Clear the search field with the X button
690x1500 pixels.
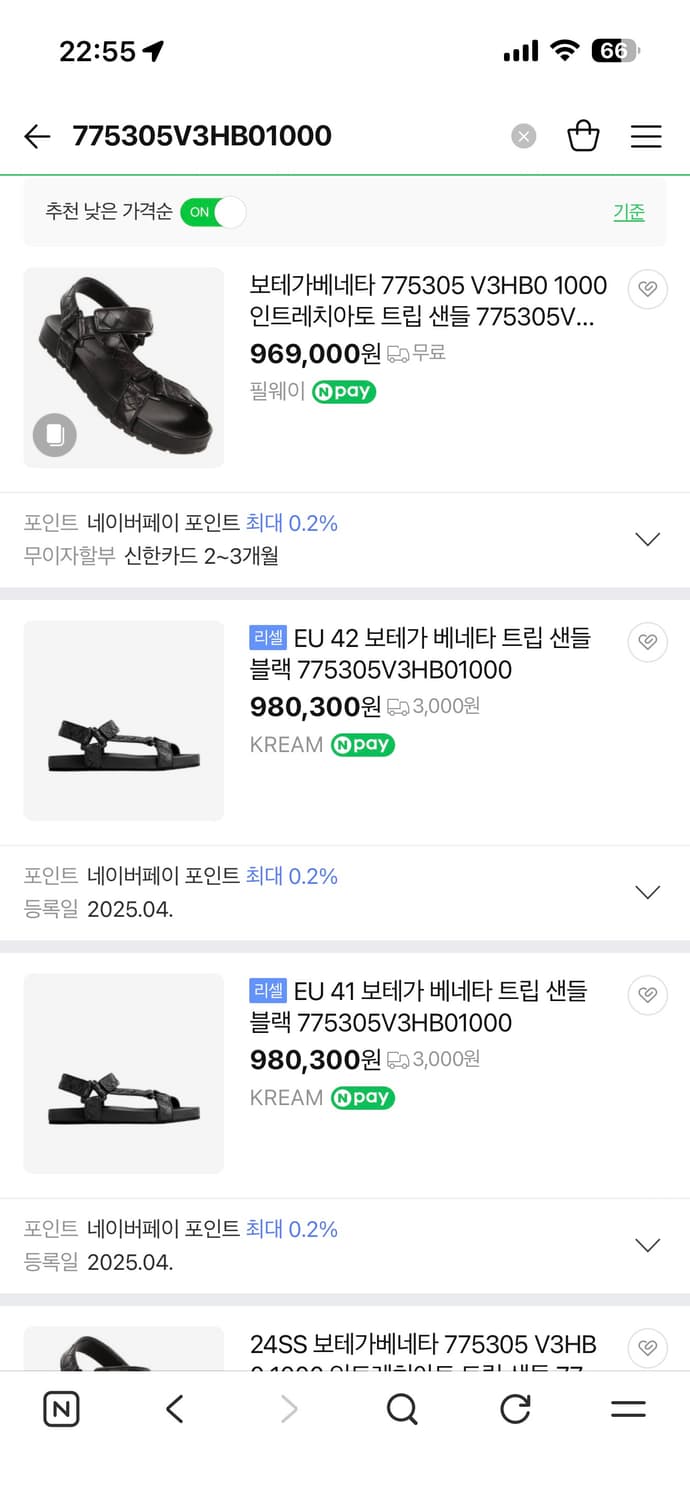click(523, 136)
